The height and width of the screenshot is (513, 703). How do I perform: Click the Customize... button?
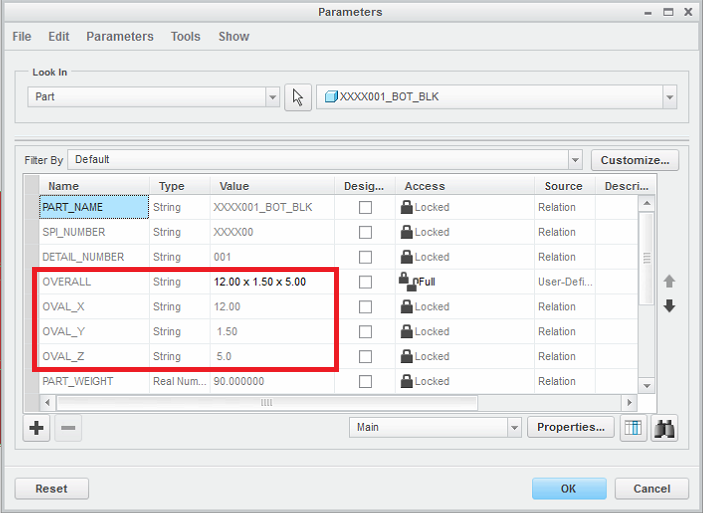coord(635,160)
